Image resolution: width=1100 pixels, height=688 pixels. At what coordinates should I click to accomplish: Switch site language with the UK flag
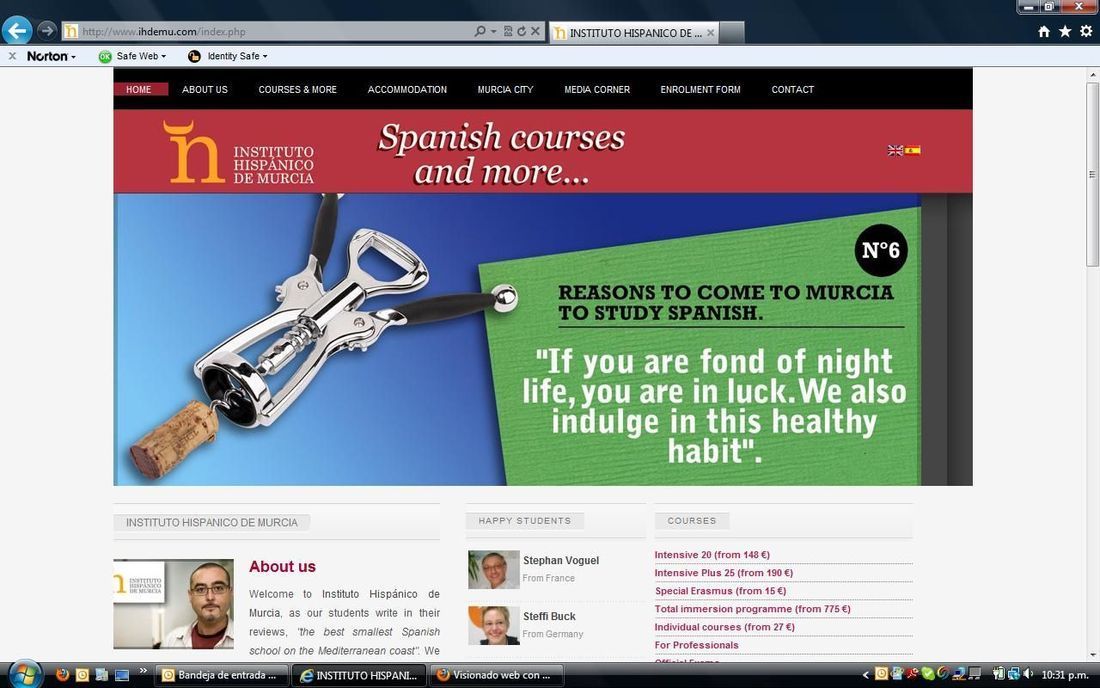pos(895,150)
